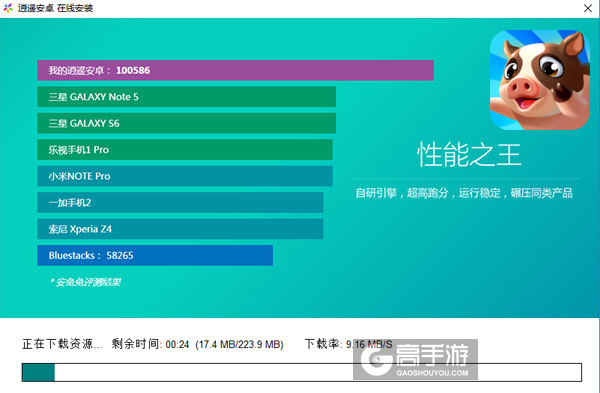This screenshot has height=393, width=600.
Task: Click the 17.4 MB/223.9 MB size text
Action: (240, 344)
